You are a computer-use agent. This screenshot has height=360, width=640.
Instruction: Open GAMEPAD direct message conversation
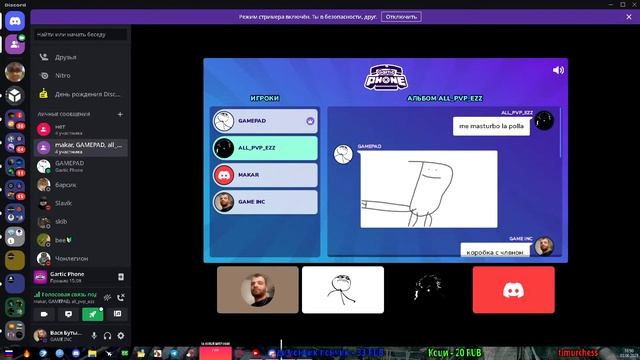80,166
